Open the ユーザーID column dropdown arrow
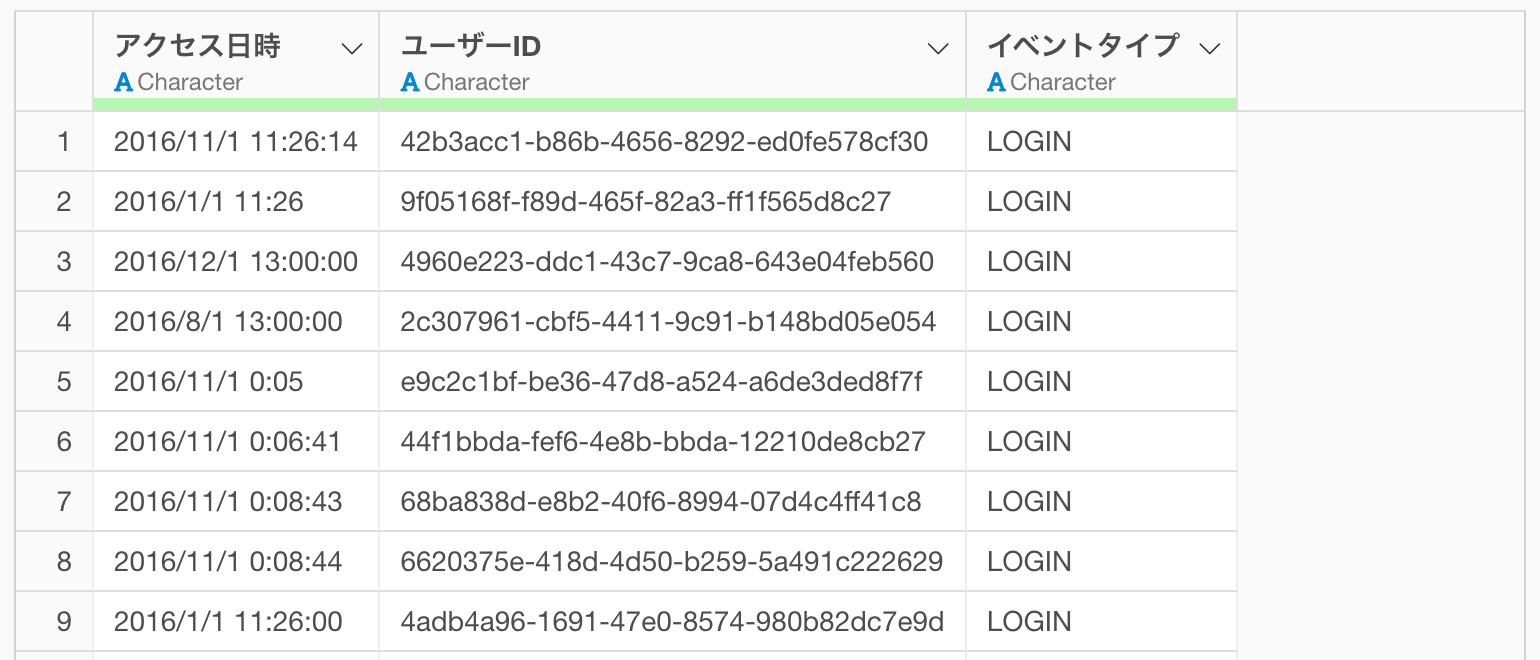1540x660 pixels. tap(938, 49)
